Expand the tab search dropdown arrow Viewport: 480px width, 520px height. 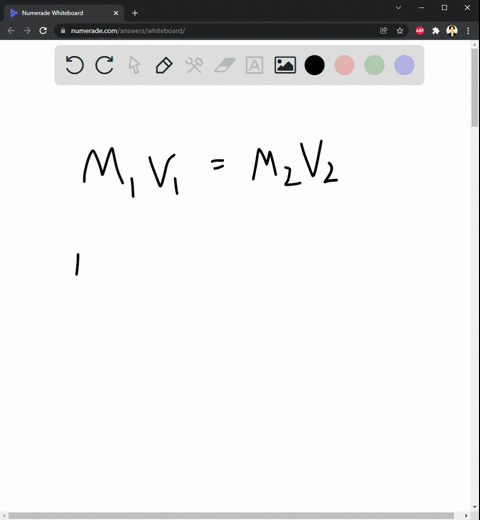pos(398,8)
